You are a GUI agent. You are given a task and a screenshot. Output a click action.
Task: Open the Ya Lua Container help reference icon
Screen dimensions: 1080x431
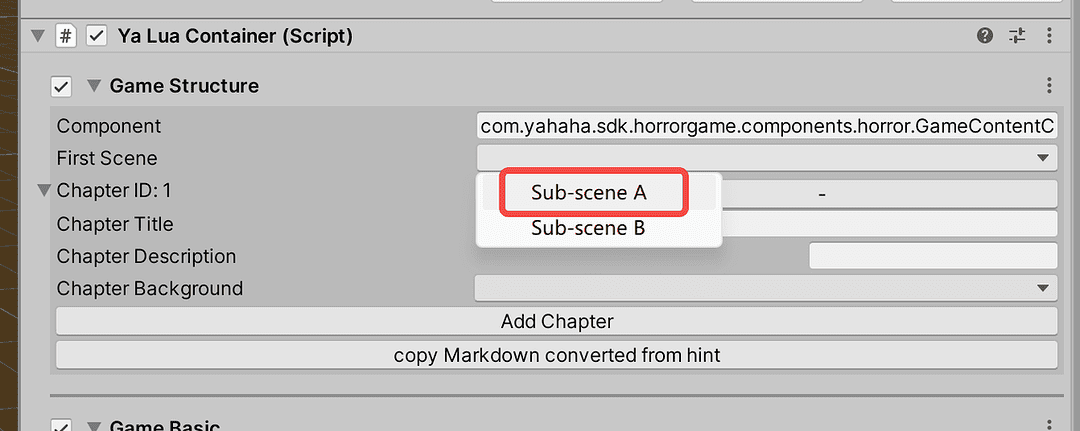[985, 36]
